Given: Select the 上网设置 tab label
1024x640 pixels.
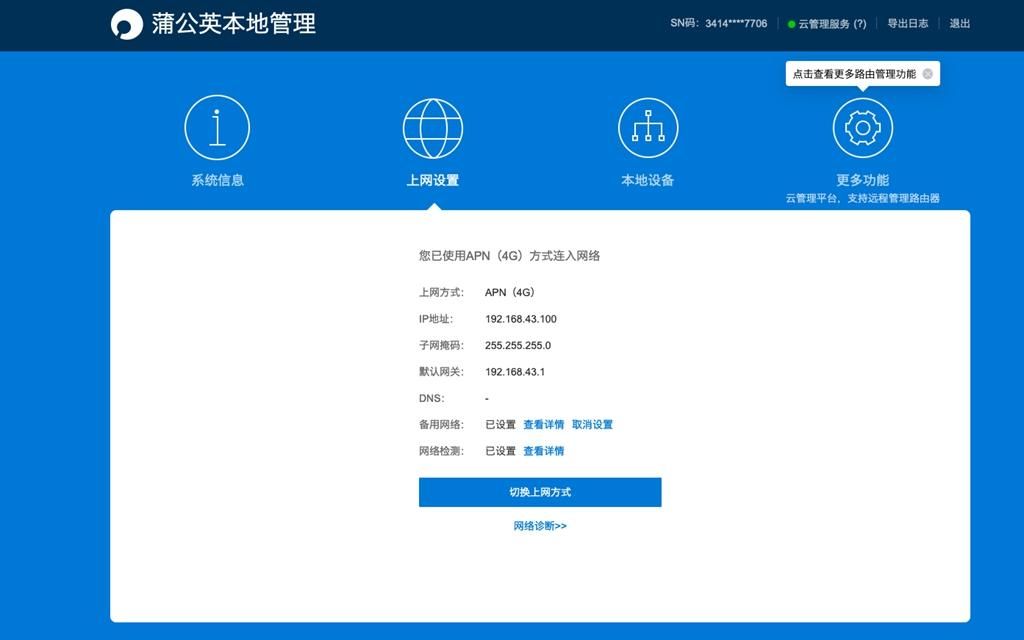Looking at the screenshot, I should (432, 180).
